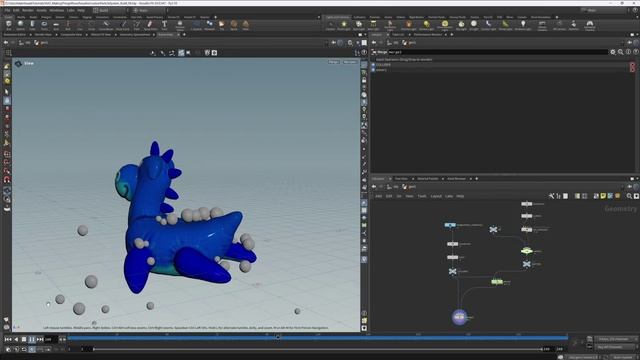Viewport: 640px width, 360px height.
Task: Click the geo1 path button in viewport
Action: pyautogui.click(x=41, y=42)
